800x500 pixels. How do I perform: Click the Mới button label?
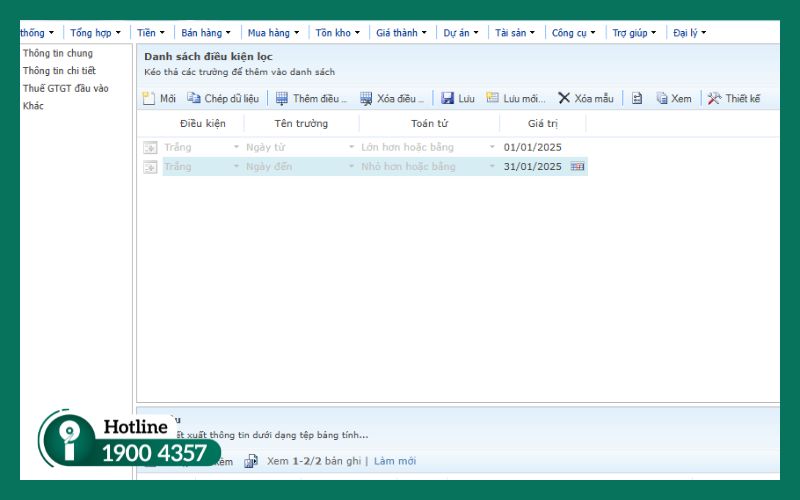(x=168, y=98)
